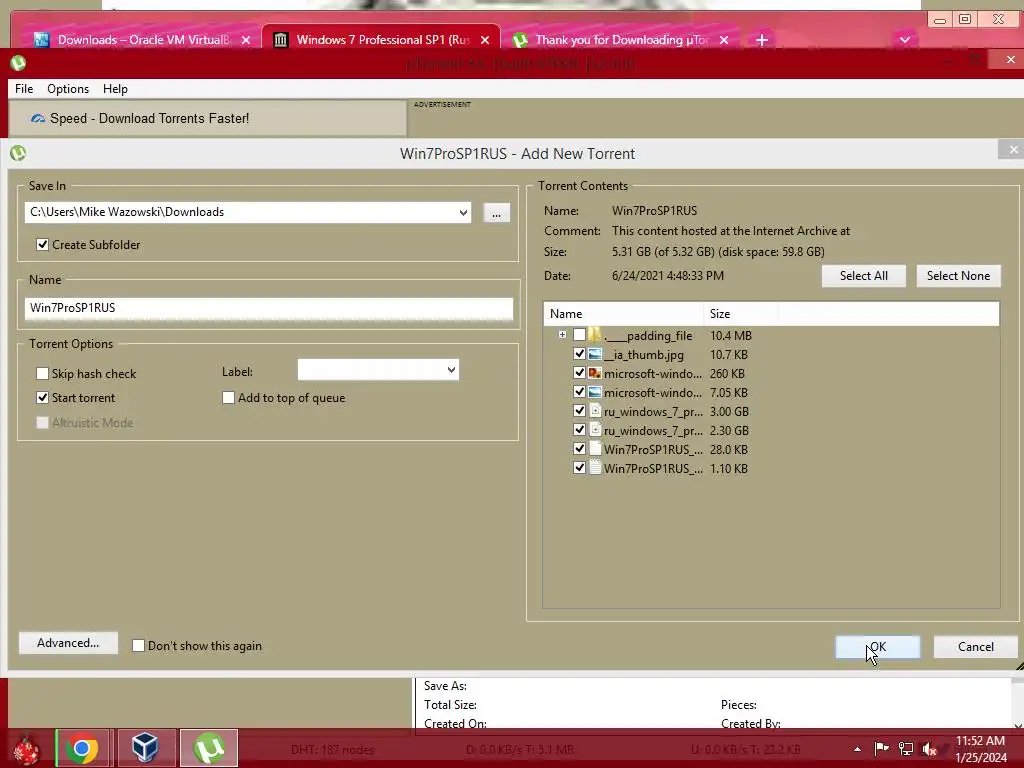The image size is (1024, 768).
Task: Expand the padding_file folder tree node
Action: (562, 335)
